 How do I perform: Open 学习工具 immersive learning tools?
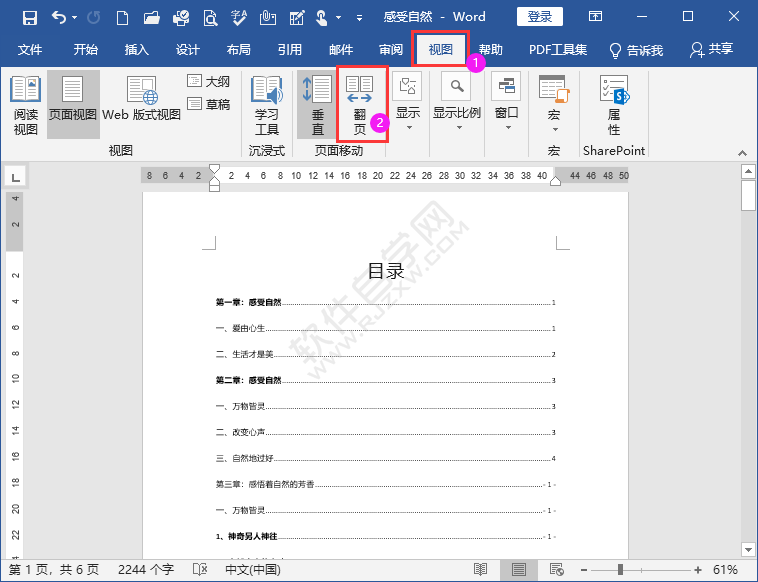pyautogui.click(x=266, y=105)
